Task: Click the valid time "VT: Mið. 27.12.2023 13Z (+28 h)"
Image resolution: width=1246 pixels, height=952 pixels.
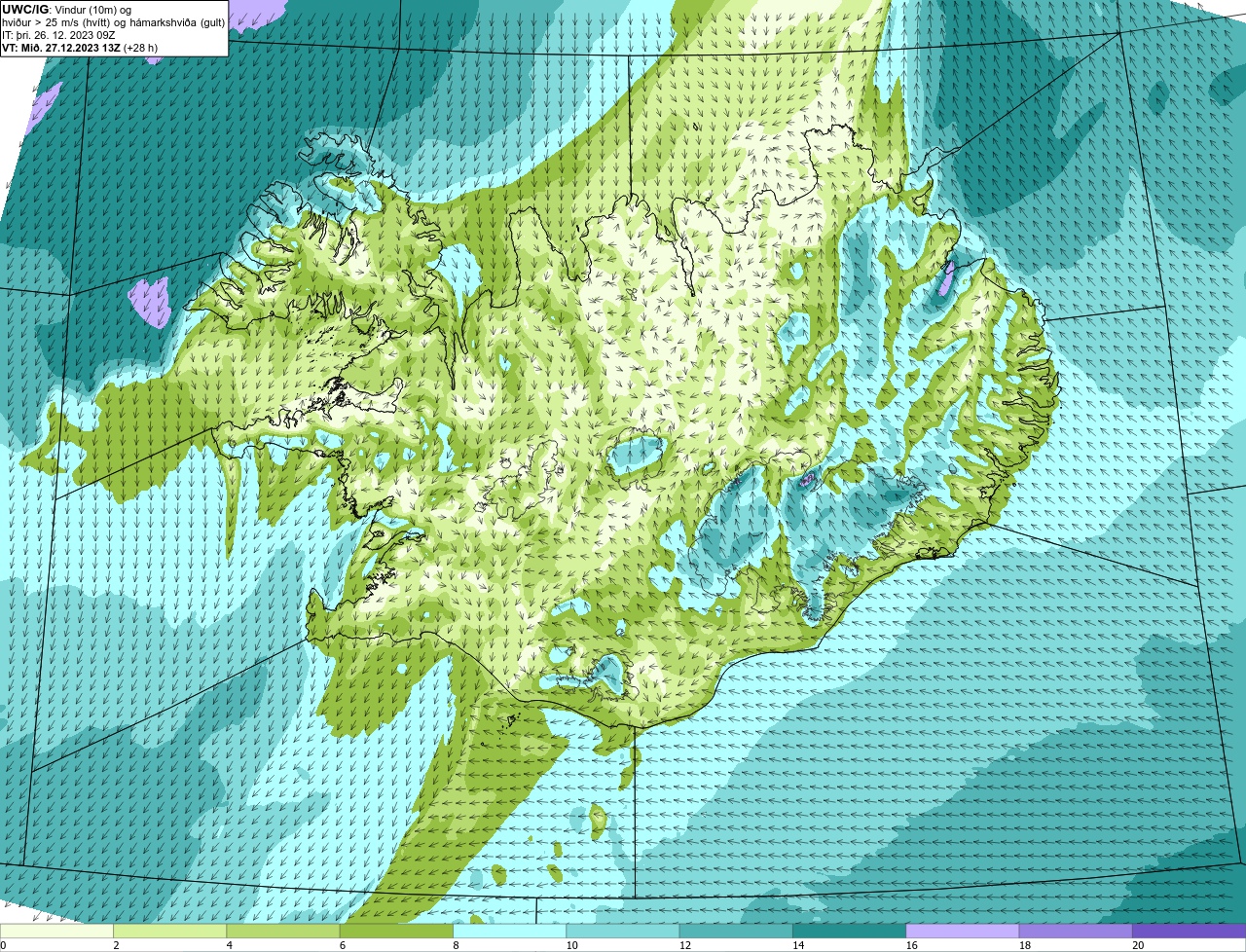Action: pos(80,48)
